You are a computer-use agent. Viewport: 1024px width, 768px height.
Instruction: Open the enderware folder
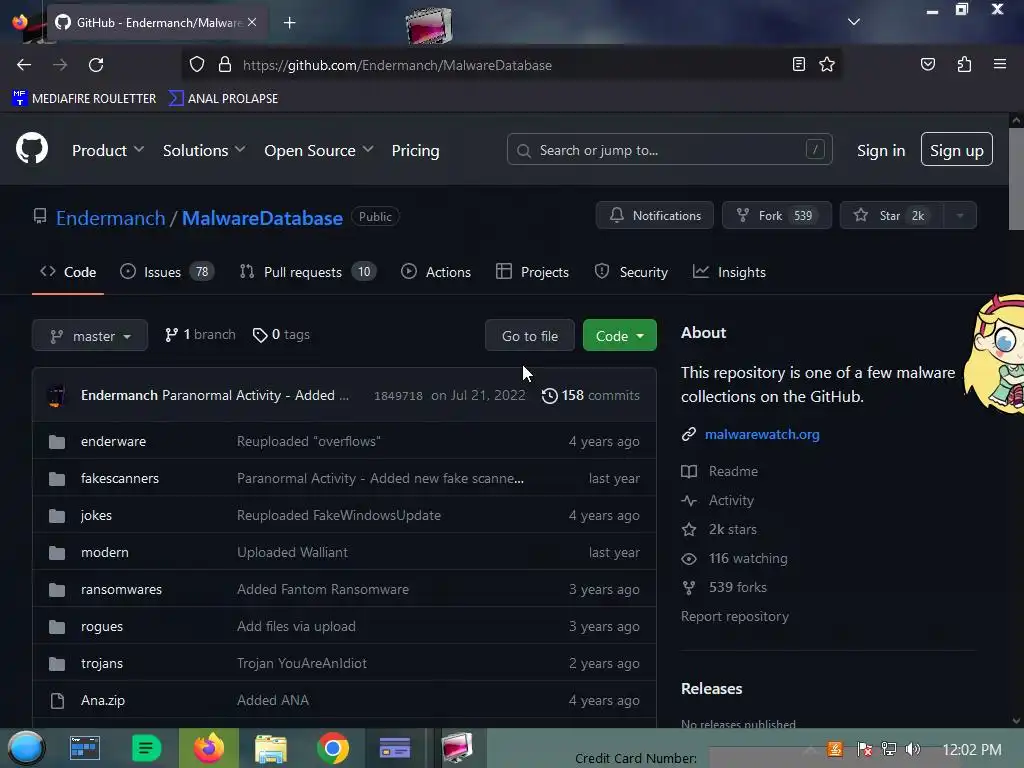[x=113, y=441]
